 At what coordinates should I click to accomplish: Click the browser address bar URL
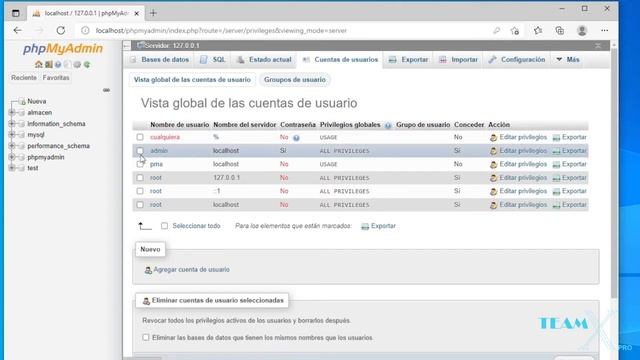coord(221,31)
